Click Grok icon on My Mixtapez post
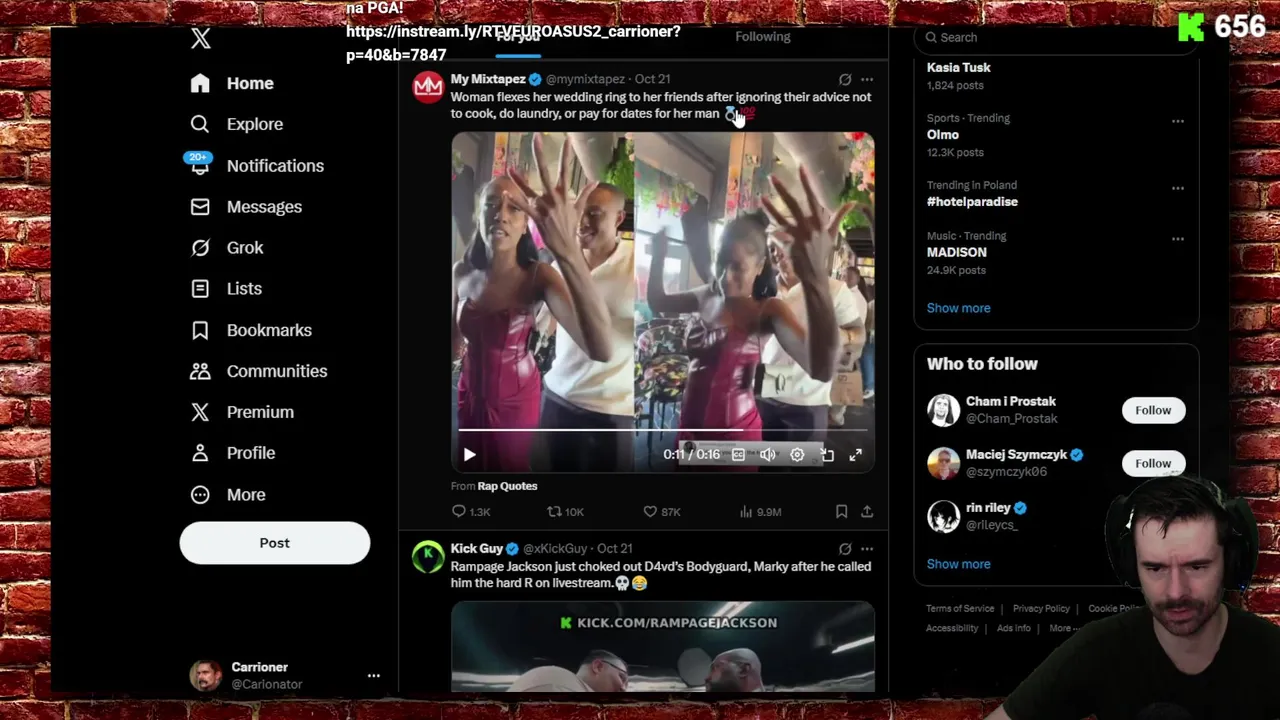Image resolution: width=1280 pixels, height=720 pixels. coord(845,79)
